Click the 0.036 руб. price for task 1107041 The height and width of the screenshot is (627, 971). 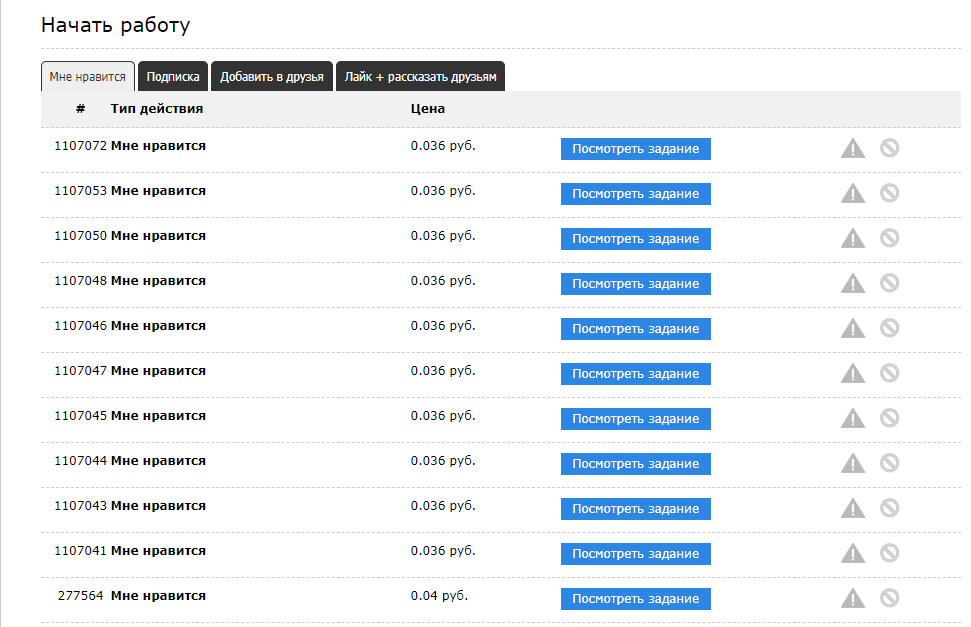click(443, 550)
